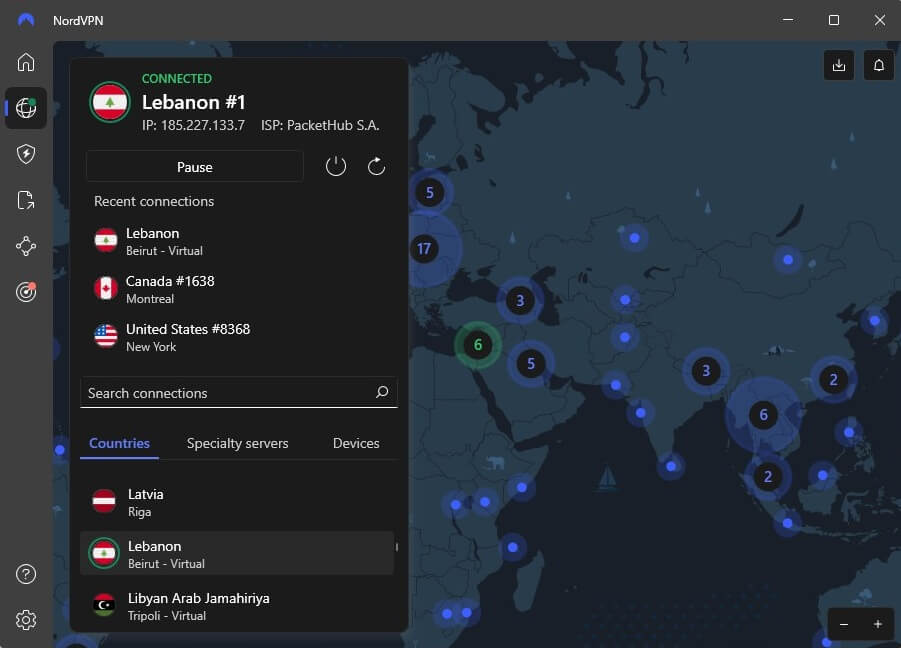This screenshot has height=648, width=901.
Task: Disconnect VPN with the power icon
Action: coord(335,166)
